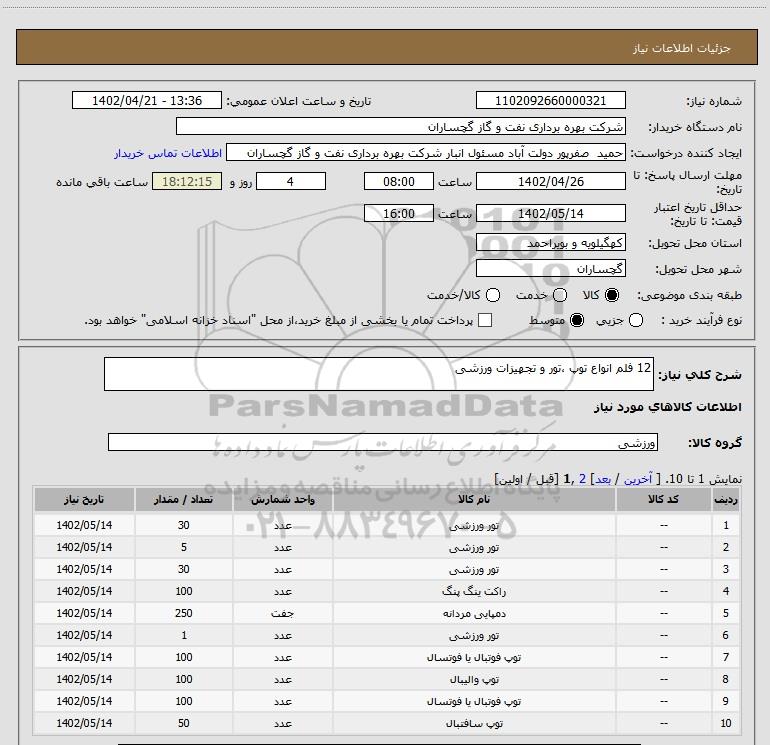
Task: Click the general description text area
Action: (379, 374)
